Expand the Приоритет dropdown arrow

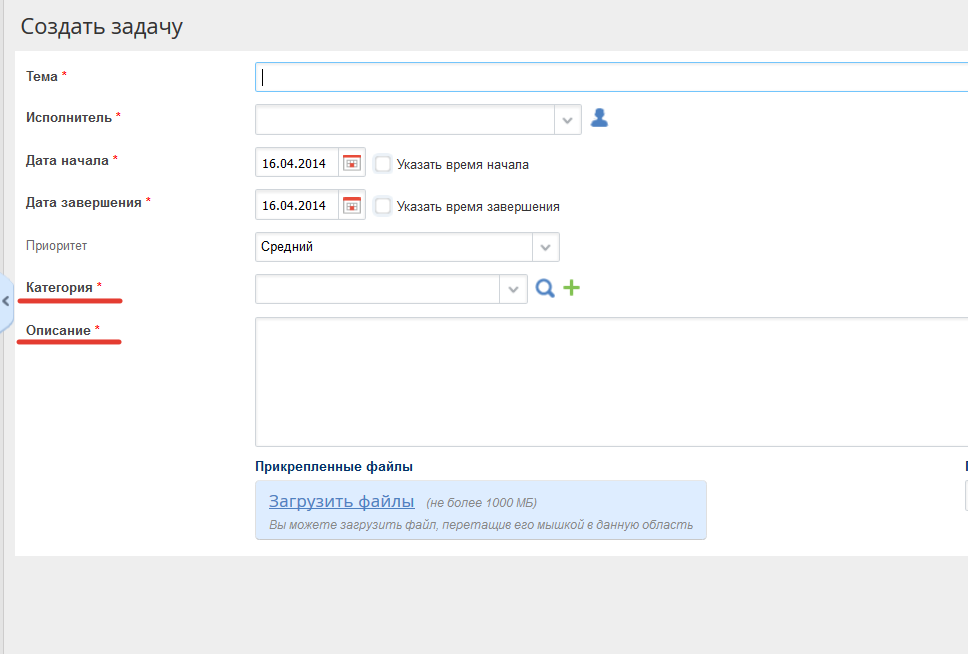(545, 247)
